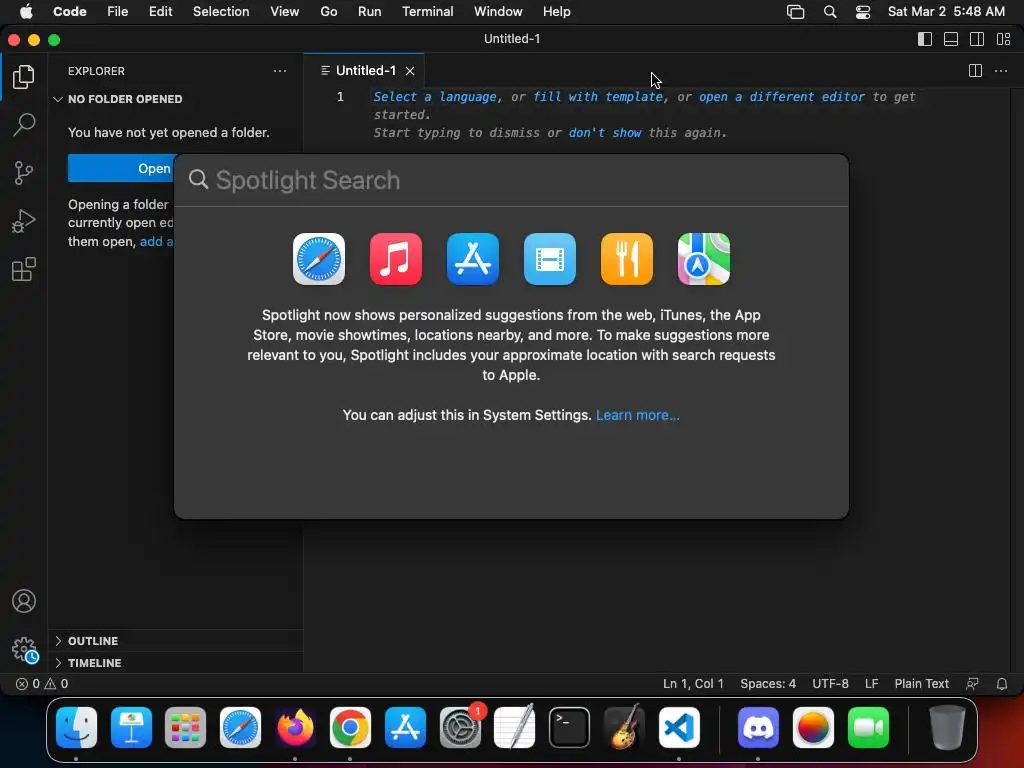Open Control Center in menu bar
The width and height of the screenshot is (1024, 768).
coord(863,12)
